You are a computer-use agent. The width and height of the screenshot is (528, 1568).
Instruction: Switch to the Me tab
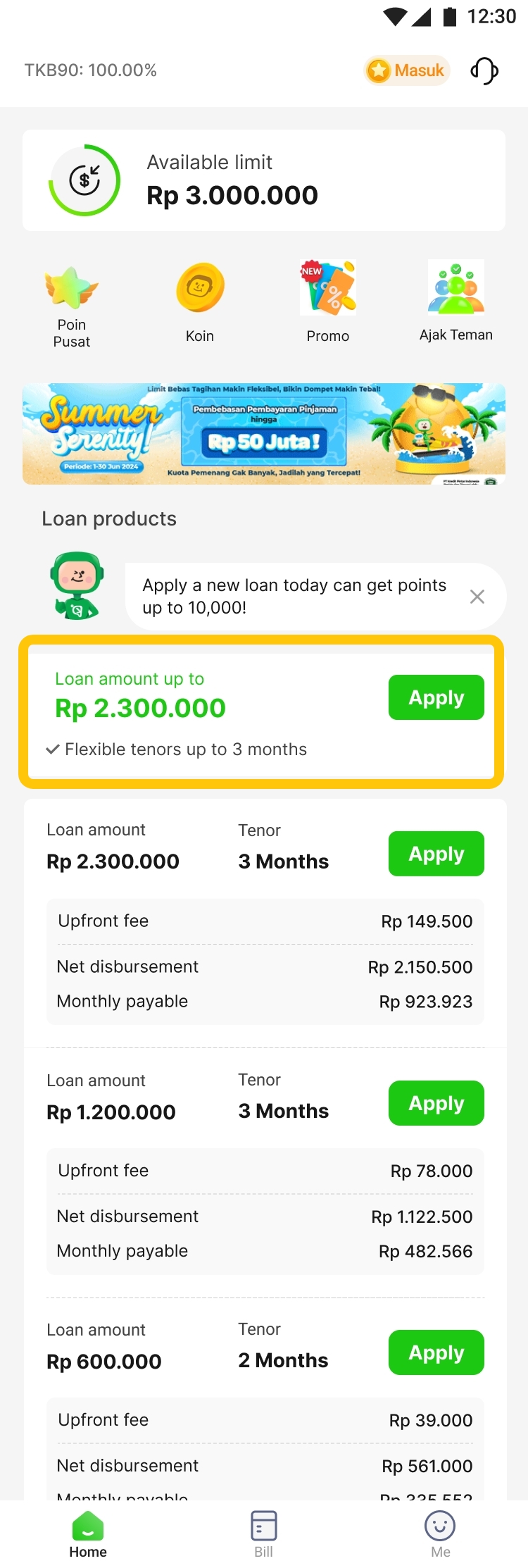tap(440, 1533)
